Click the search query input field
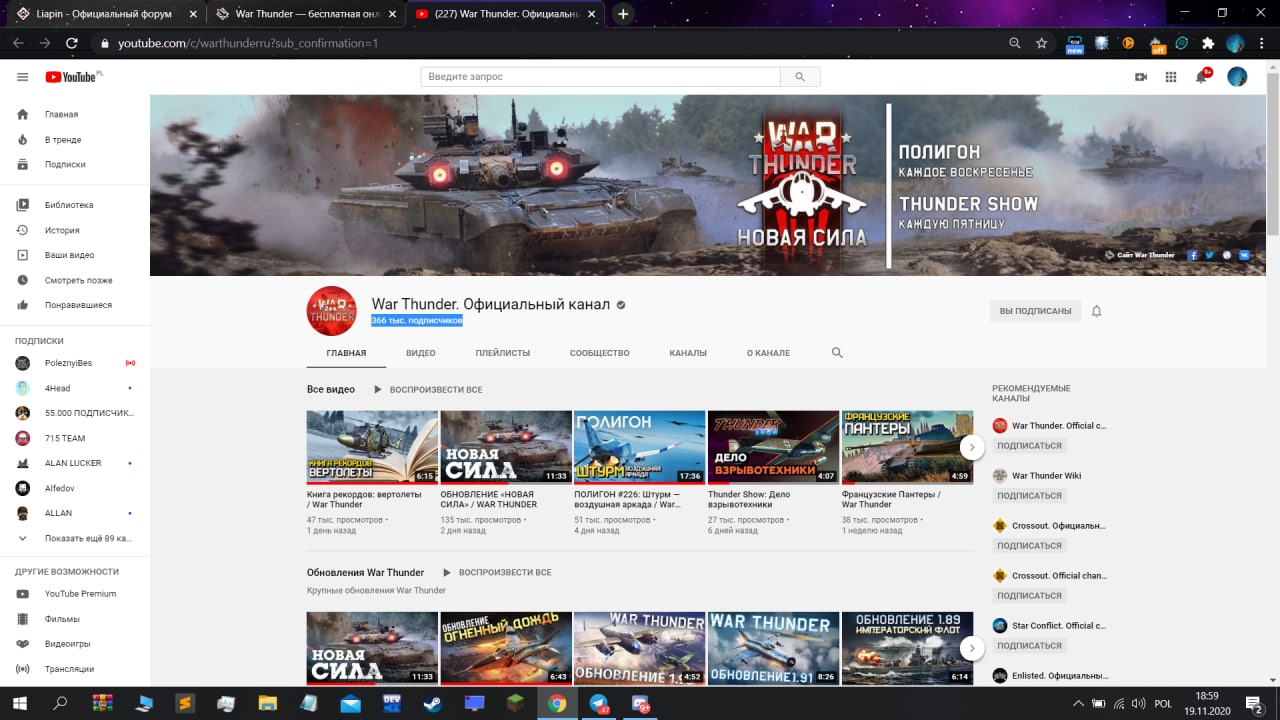The height and width of the screenshot is (720, 1280). 600,77
